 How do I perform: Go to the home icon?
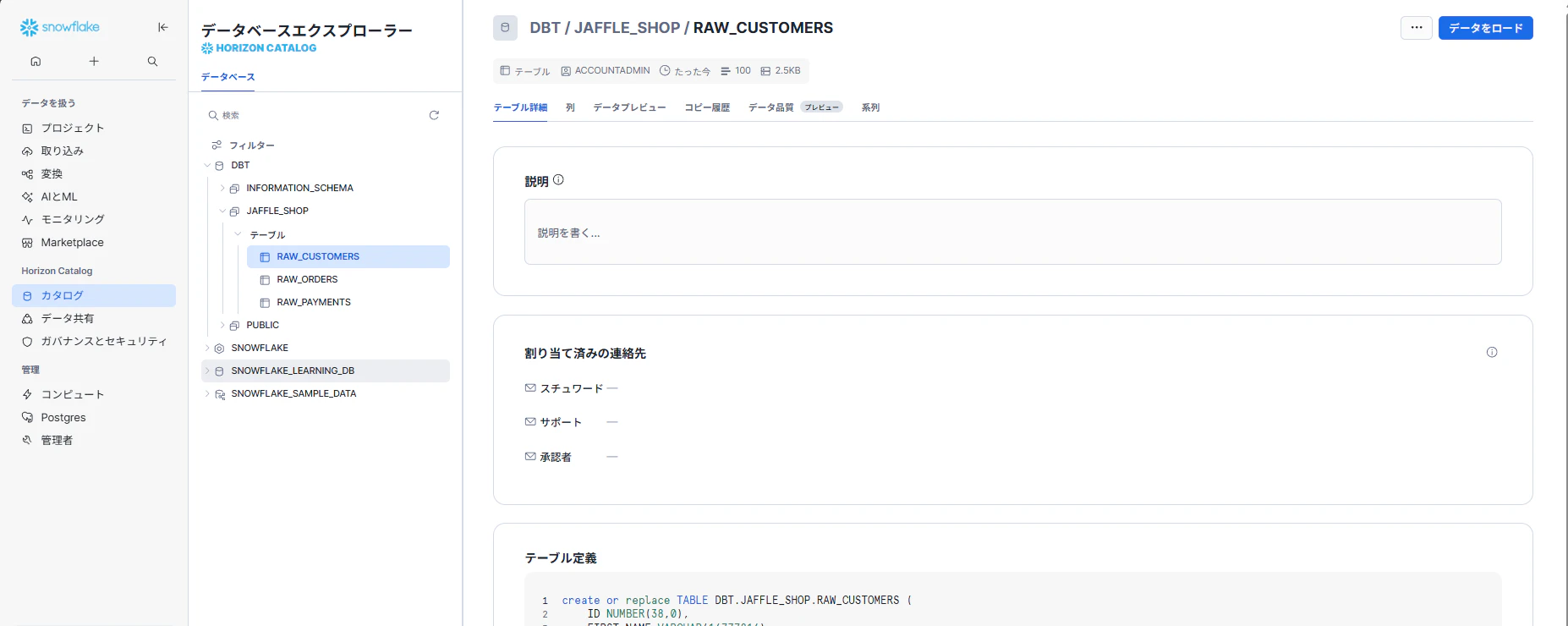[x=36, y=61]
